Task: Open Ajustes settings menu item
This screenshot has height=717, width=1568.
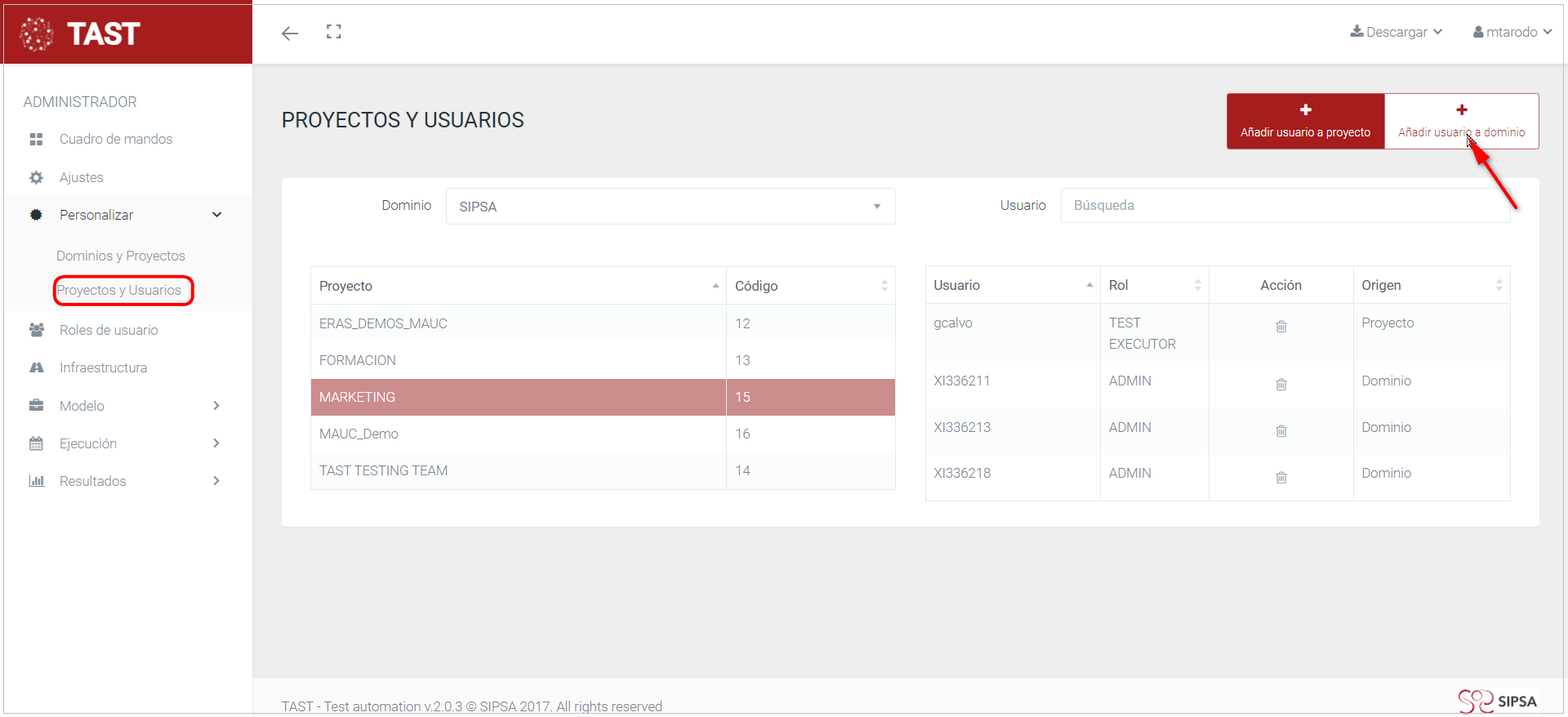Action: [x=82, y=177]
